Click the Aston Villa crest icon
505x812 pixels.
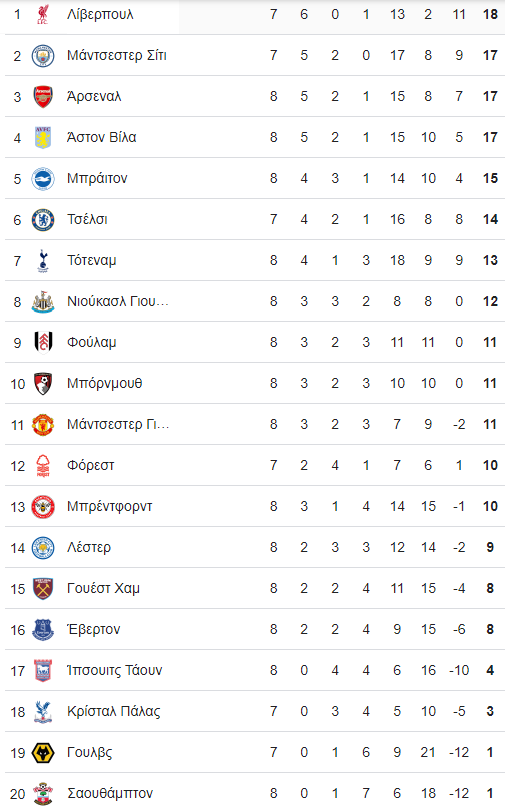tap(43, 137)
